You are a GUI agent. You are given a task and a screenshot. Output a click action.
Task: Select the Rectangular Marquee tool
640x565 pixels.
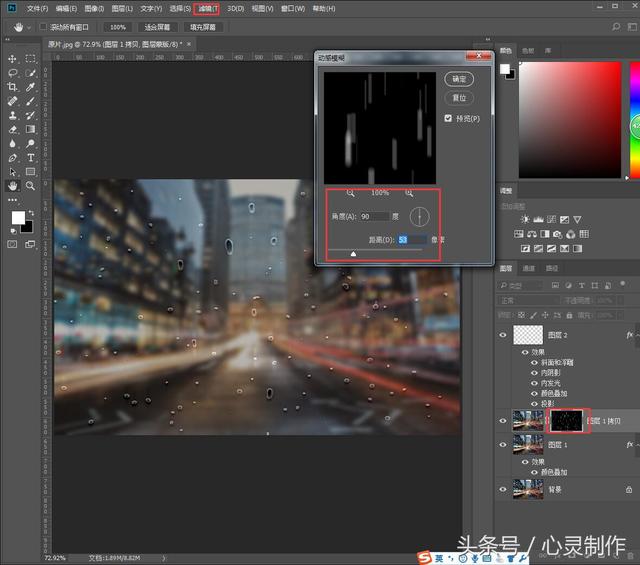coord(31,59)
